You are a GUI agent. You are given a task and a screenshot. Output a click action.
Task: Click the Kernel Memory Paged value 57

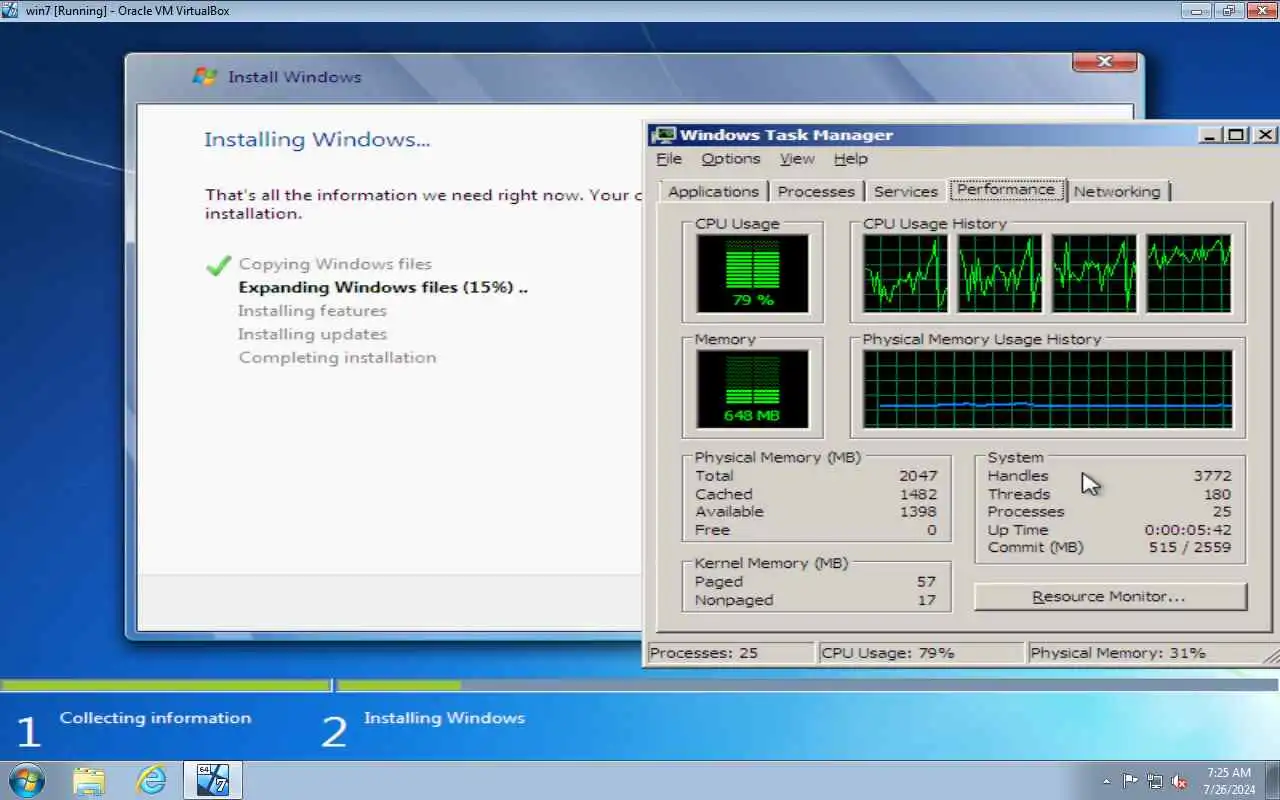tap(926, 582)
